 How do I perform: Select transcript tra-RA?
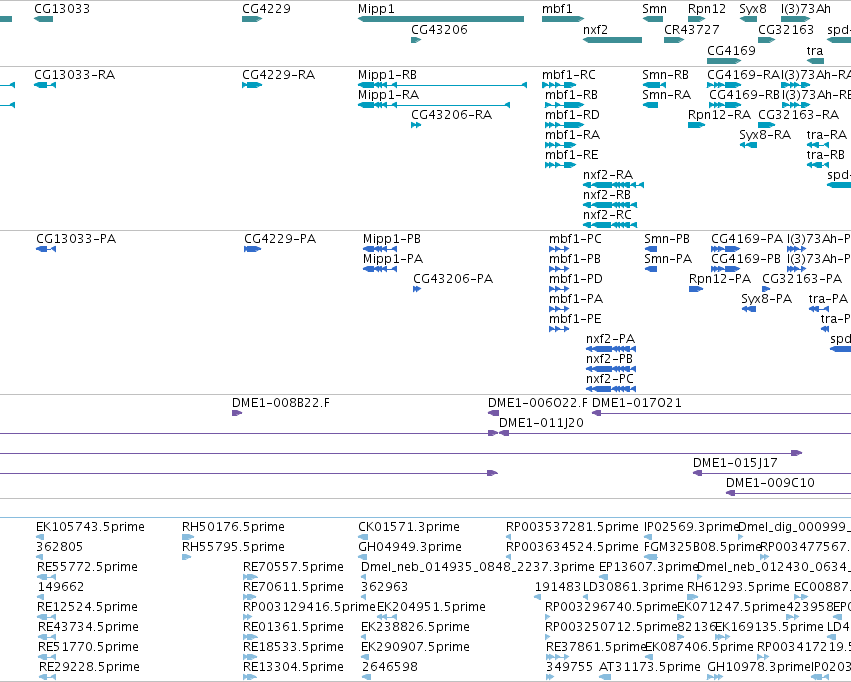point(827,135)
